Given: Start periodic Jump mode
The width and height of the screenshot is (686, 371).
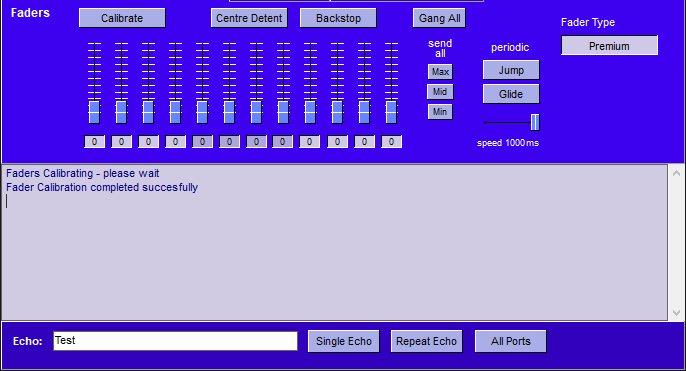Looking at the screenshot, I should pyautogui.click(x=511, y=70).
